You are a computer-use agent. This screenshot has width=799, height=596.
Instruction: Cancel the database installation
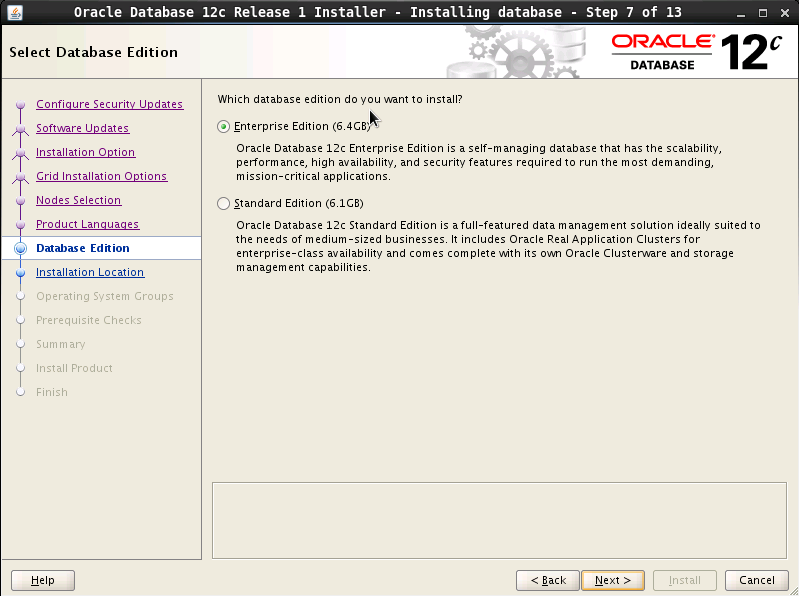coord(756,580)
